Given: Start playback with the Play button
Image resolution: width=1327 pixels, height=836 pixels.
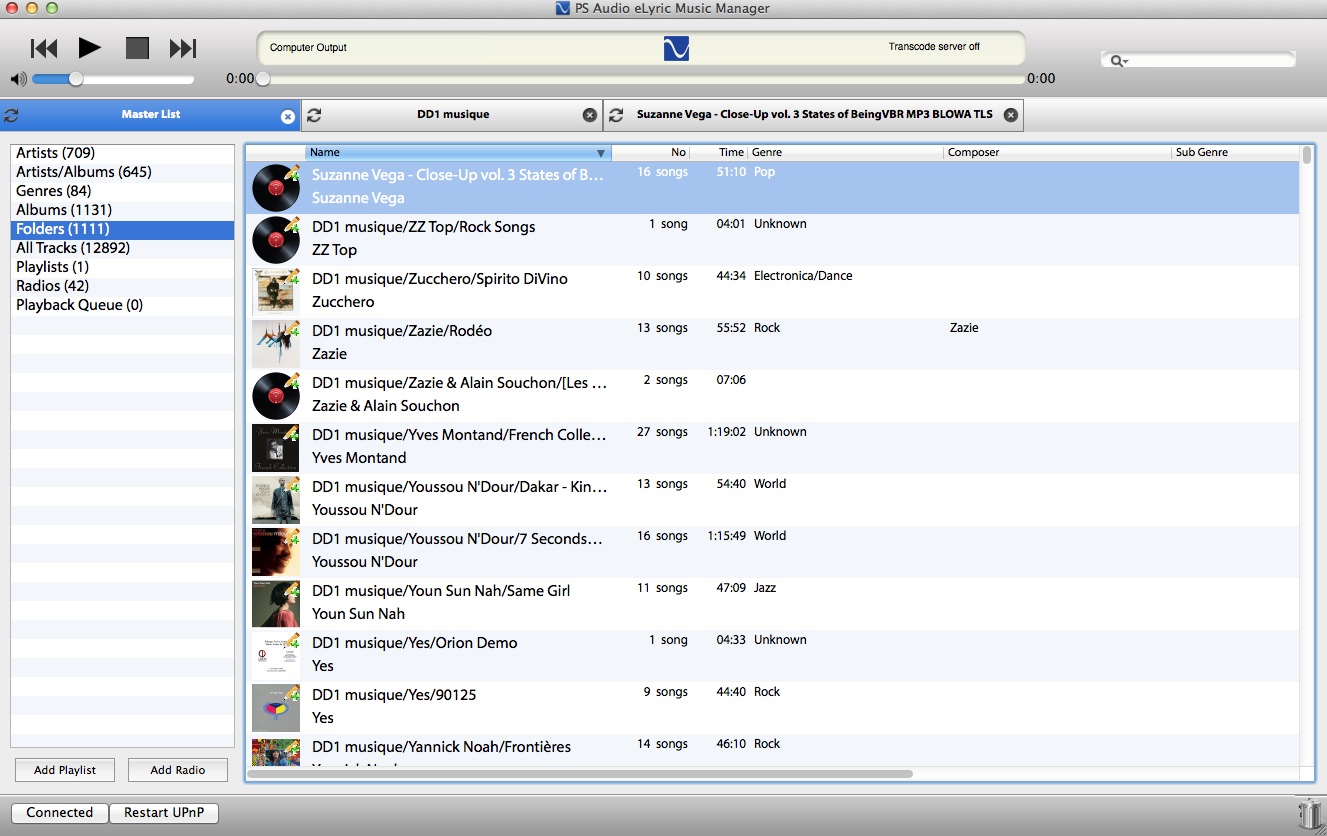Looking at the screenshot, I should pos(89,47).
